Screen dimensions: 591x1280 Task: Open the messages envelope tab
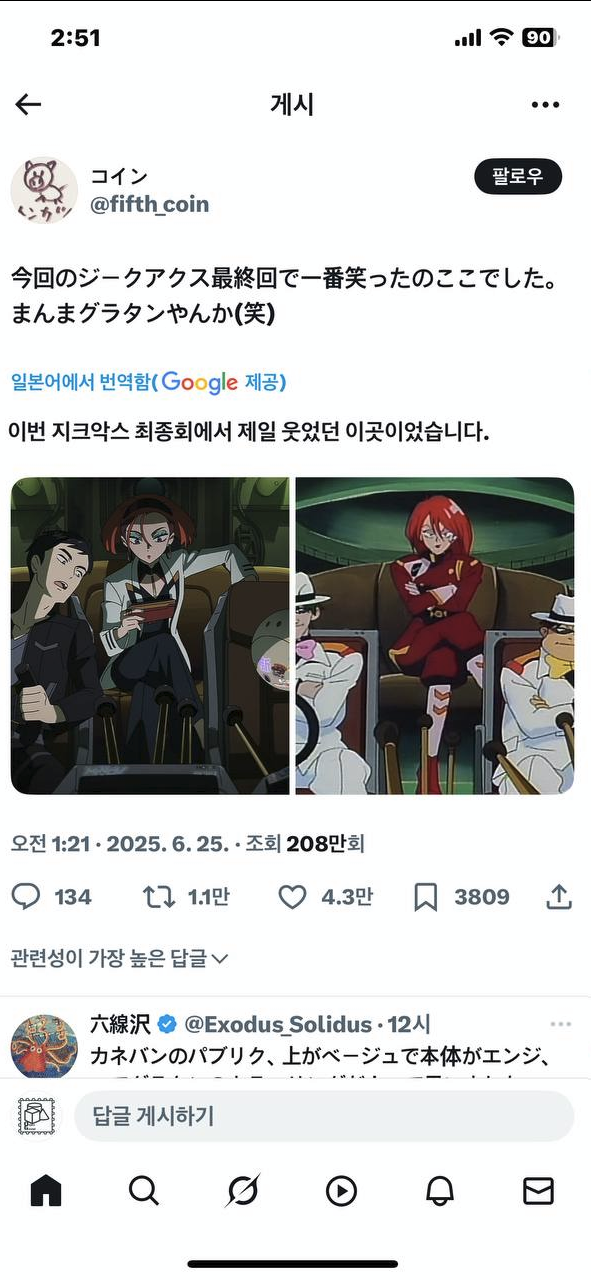tap(538, 1190)
